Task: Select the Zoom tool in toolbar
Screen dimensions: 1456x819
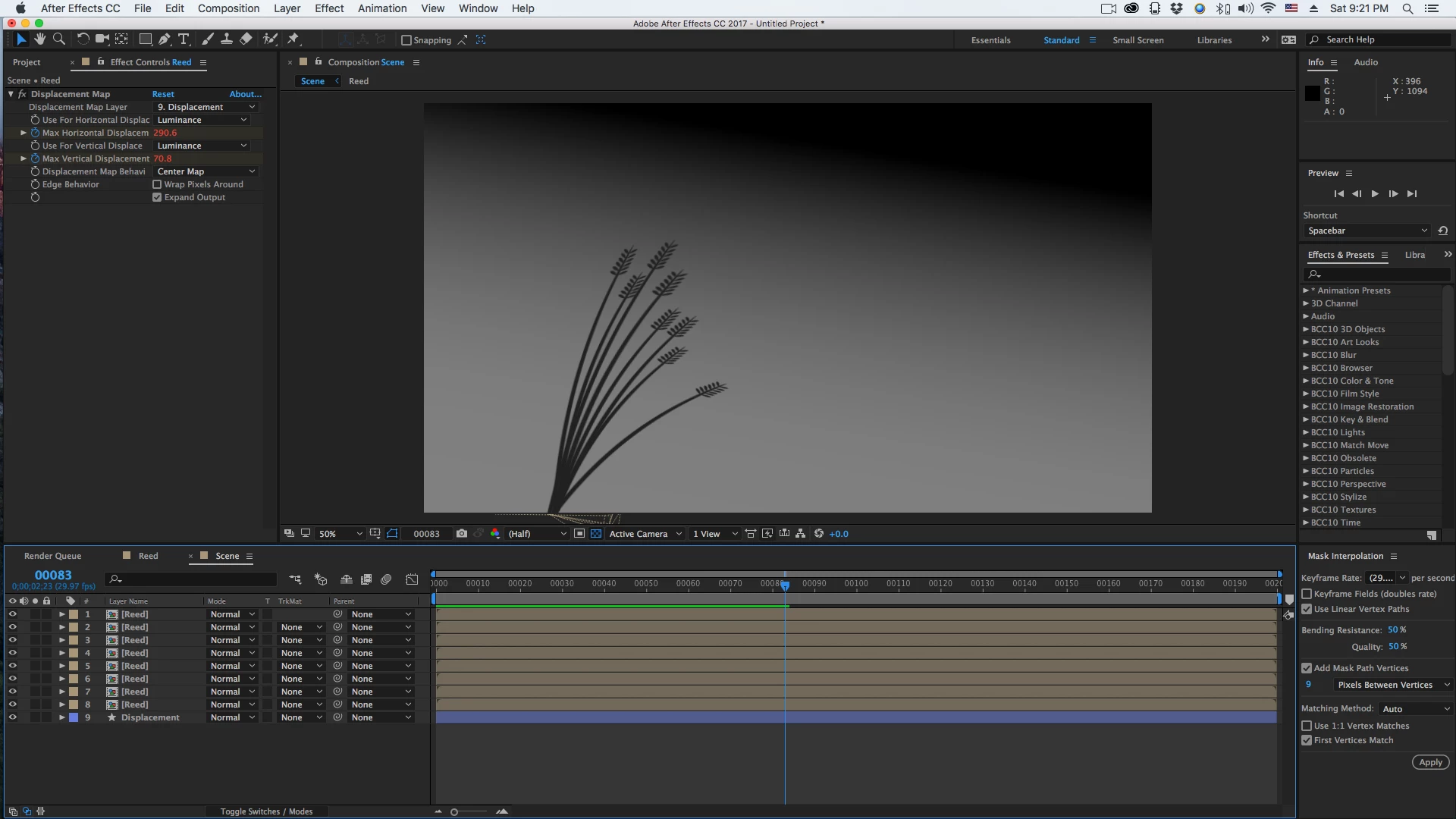Action: [x=58, y=39]
